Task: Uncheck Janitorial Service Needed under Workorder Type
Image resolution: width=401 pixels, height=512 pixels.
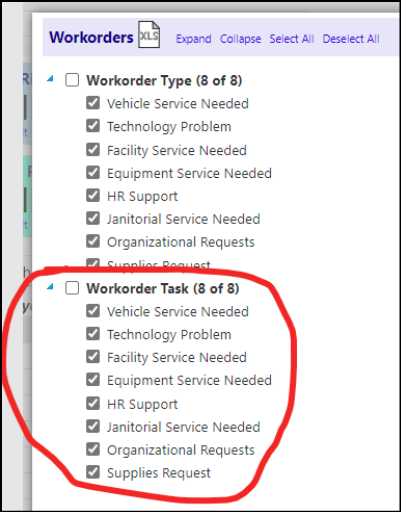Action: pyautogui.click(x=93, y=219)
